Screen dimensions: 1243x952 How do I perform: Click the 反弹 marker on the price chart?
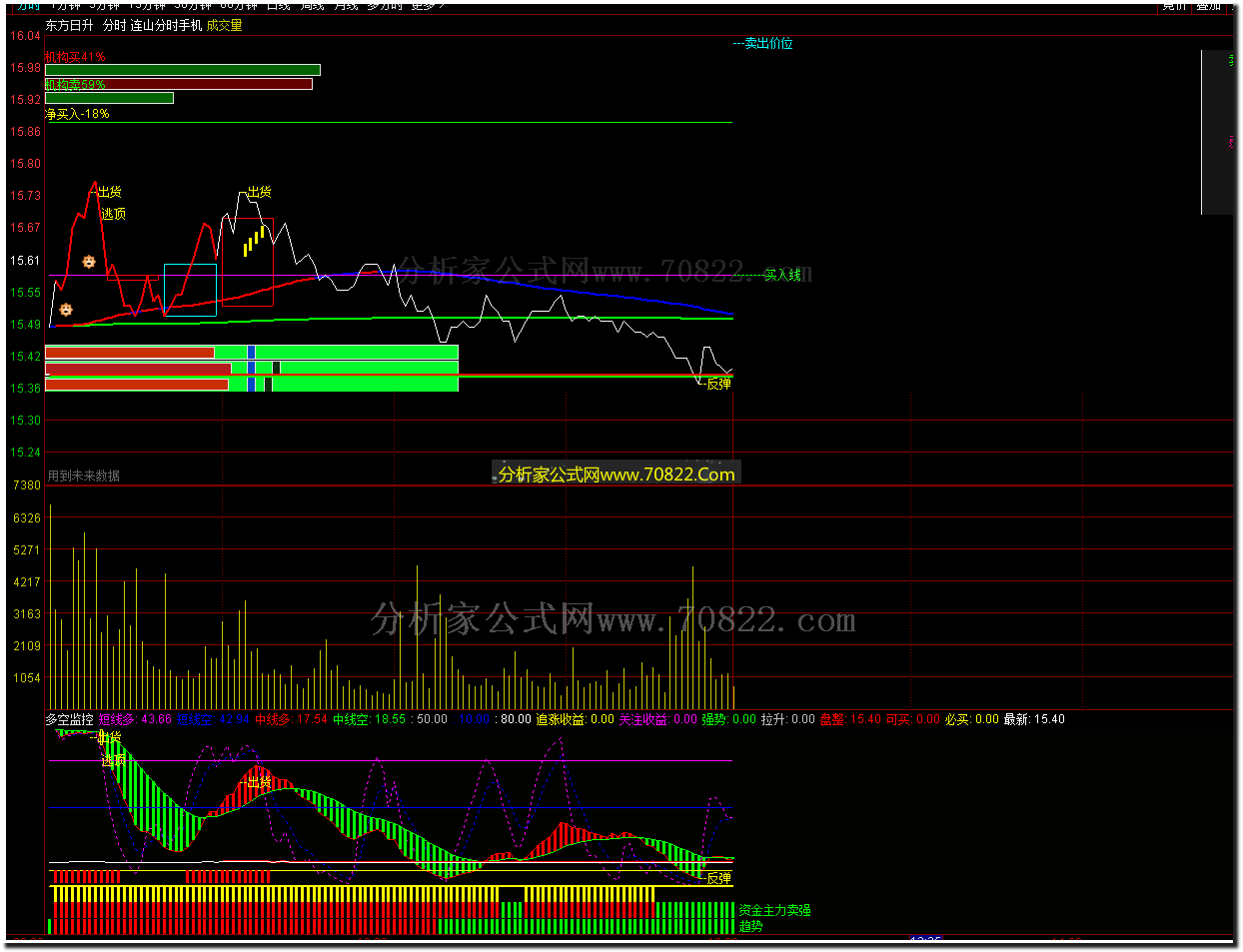coord(718,384)
